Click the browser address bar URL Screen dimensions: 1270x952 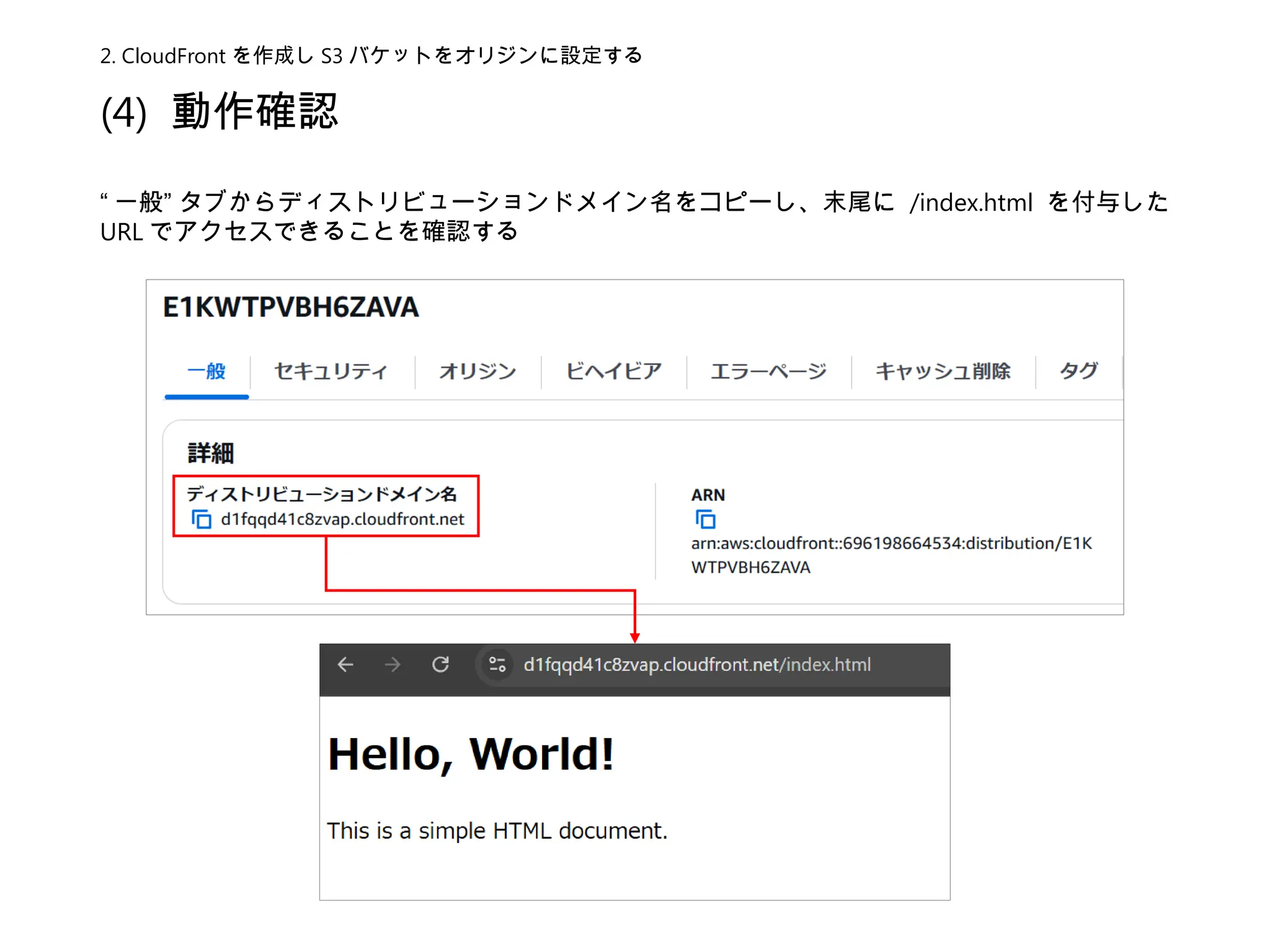[697, 664]
